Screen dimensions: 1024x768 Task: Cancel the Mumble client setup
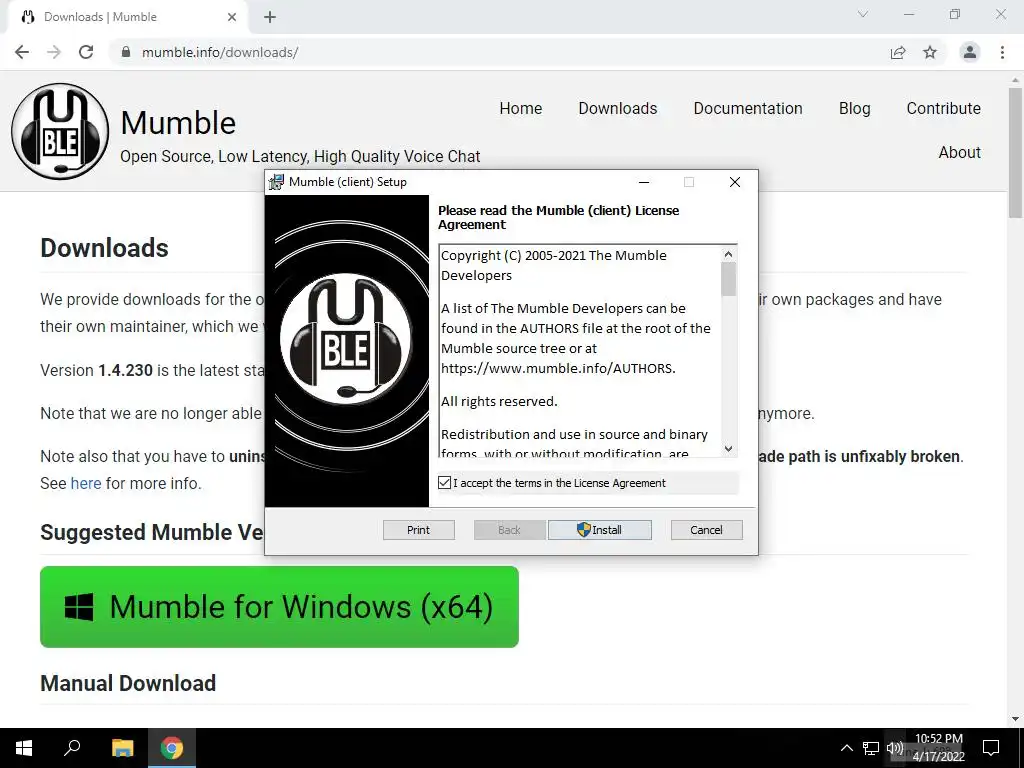707,530
